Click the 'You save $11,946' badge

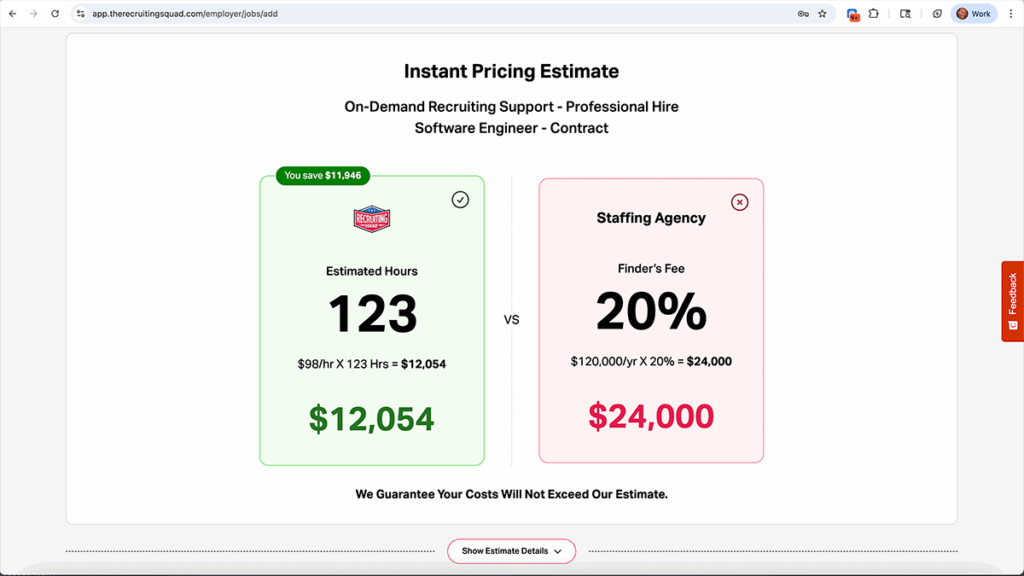[x=322, y=175]
